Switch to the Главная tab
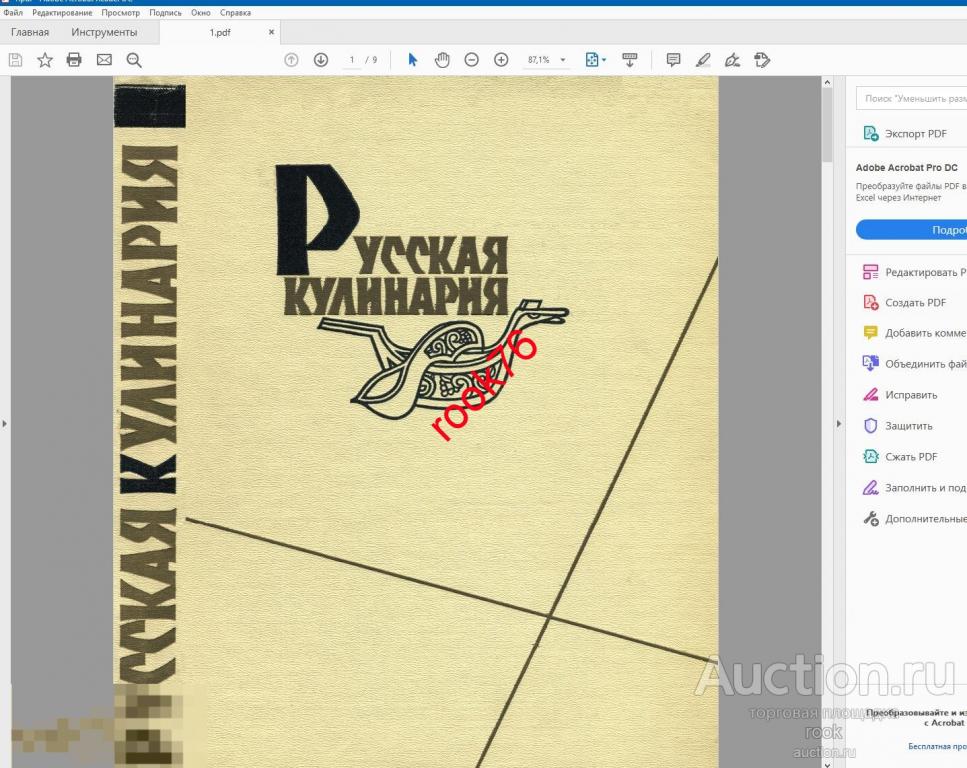 click(x=30, y=32)
